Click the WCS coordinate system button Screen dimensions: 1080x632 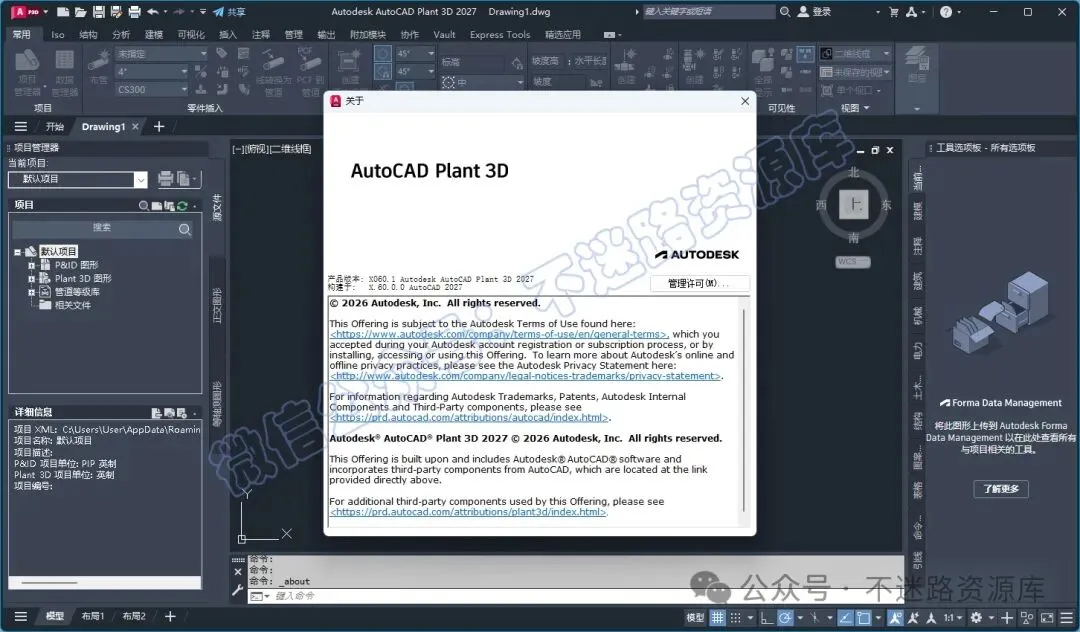(x=853, y=262)
